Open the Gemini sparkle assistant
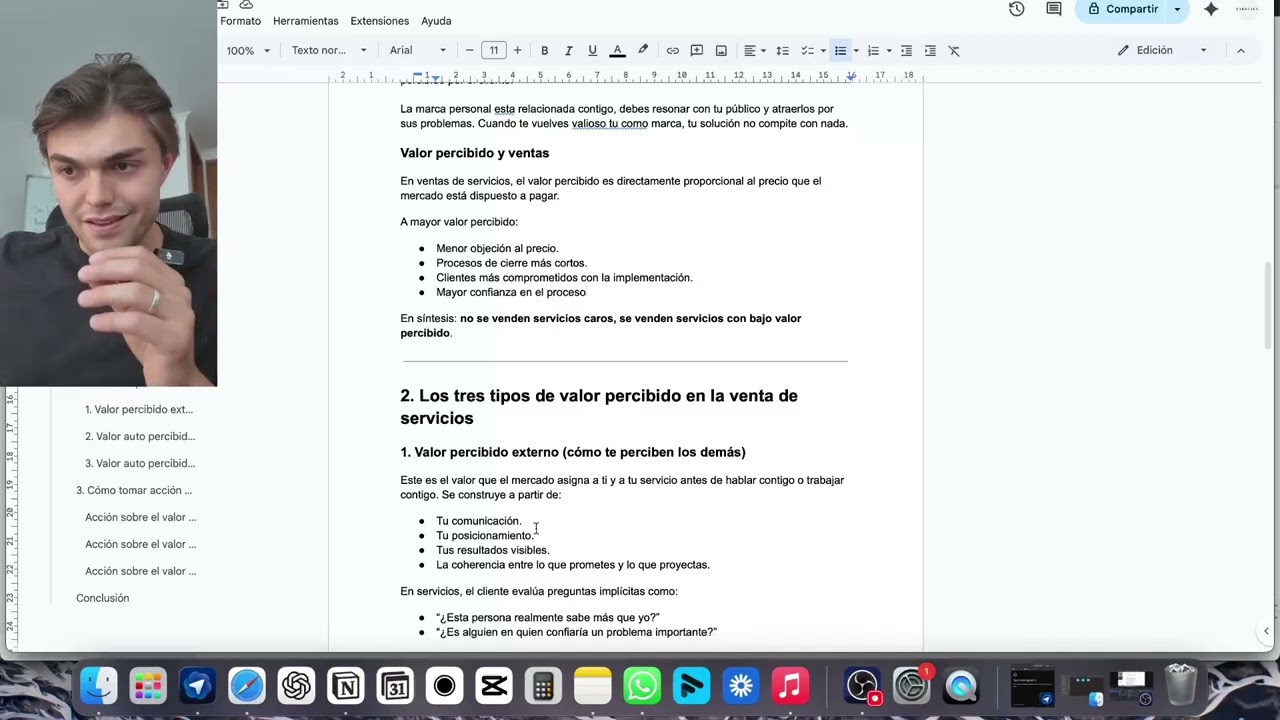This screenshot has width=1280, height=720. [1211, 9]
